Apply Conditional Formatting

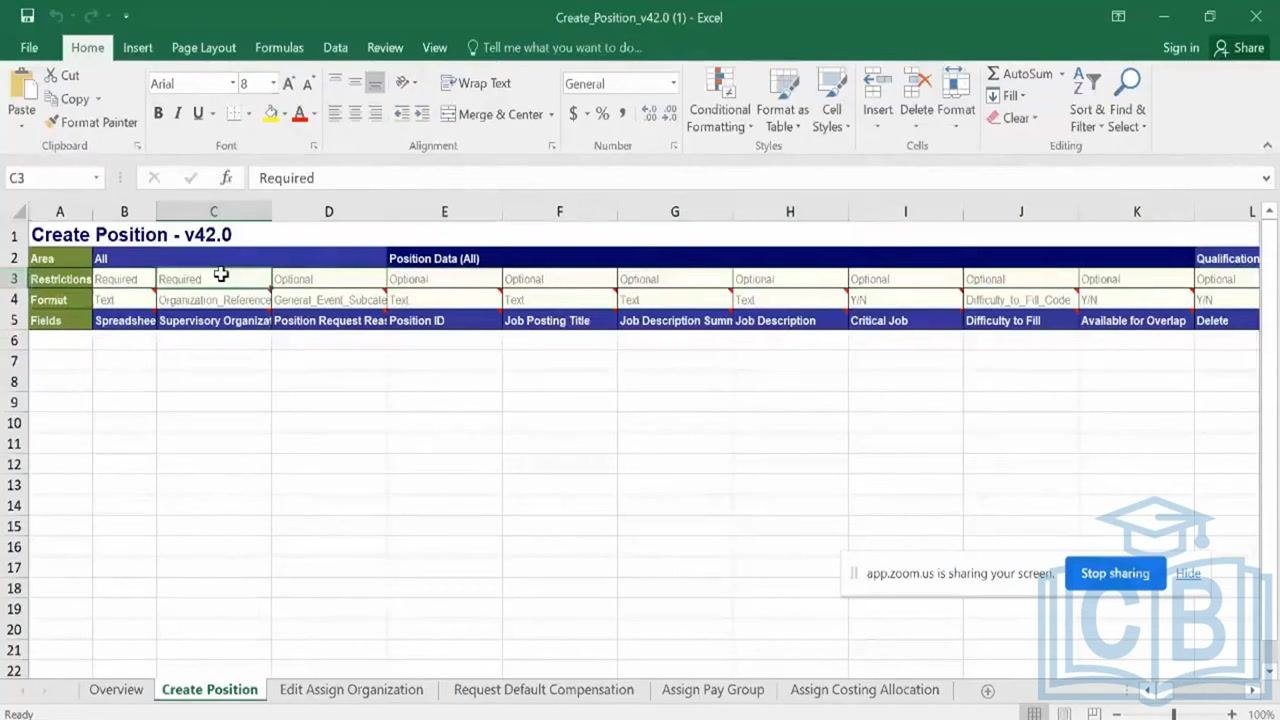tap(719, 100)
